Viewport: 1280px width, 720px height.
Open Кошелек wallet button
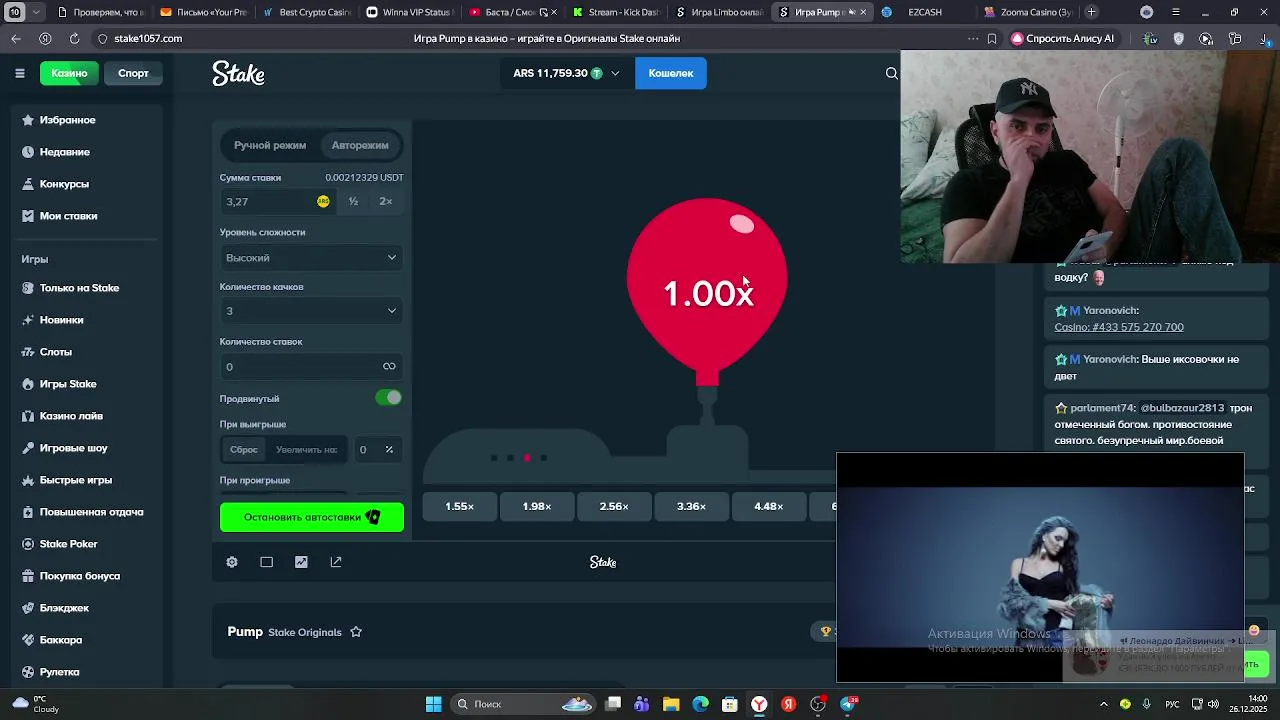coord(671,73)
